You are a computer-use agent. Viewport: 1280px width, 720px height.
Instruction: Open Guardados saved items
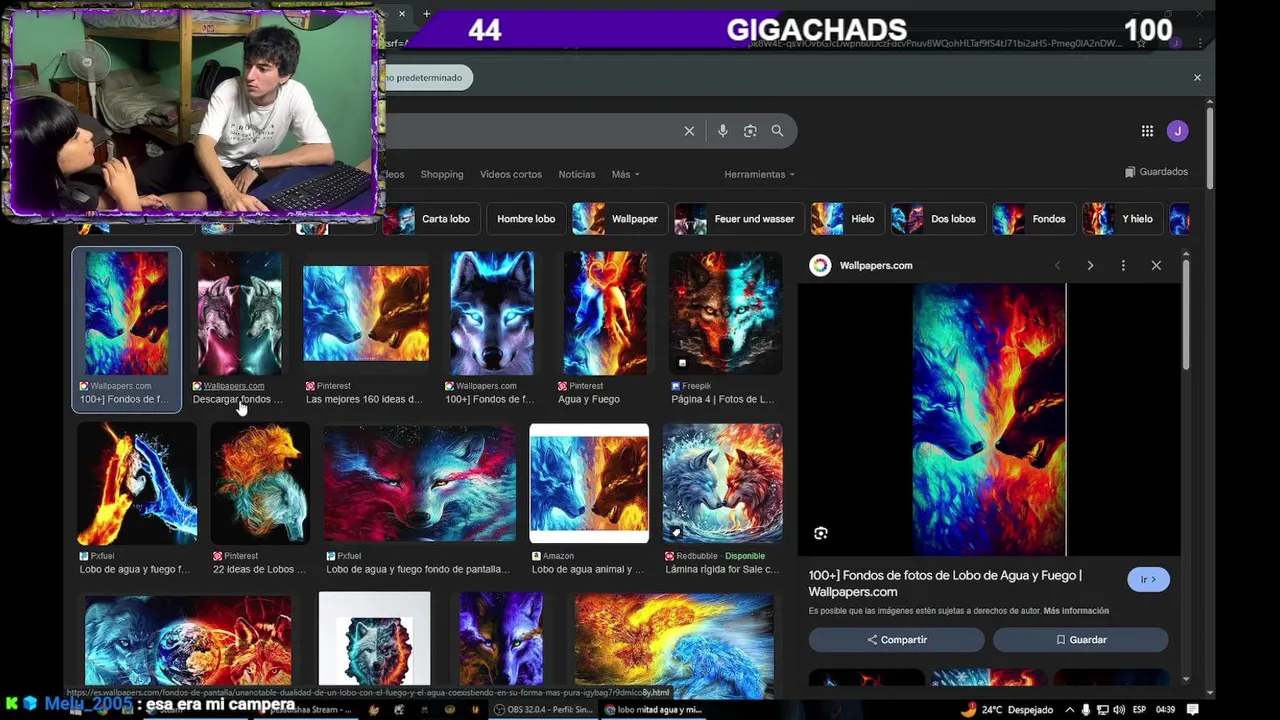1156,172
